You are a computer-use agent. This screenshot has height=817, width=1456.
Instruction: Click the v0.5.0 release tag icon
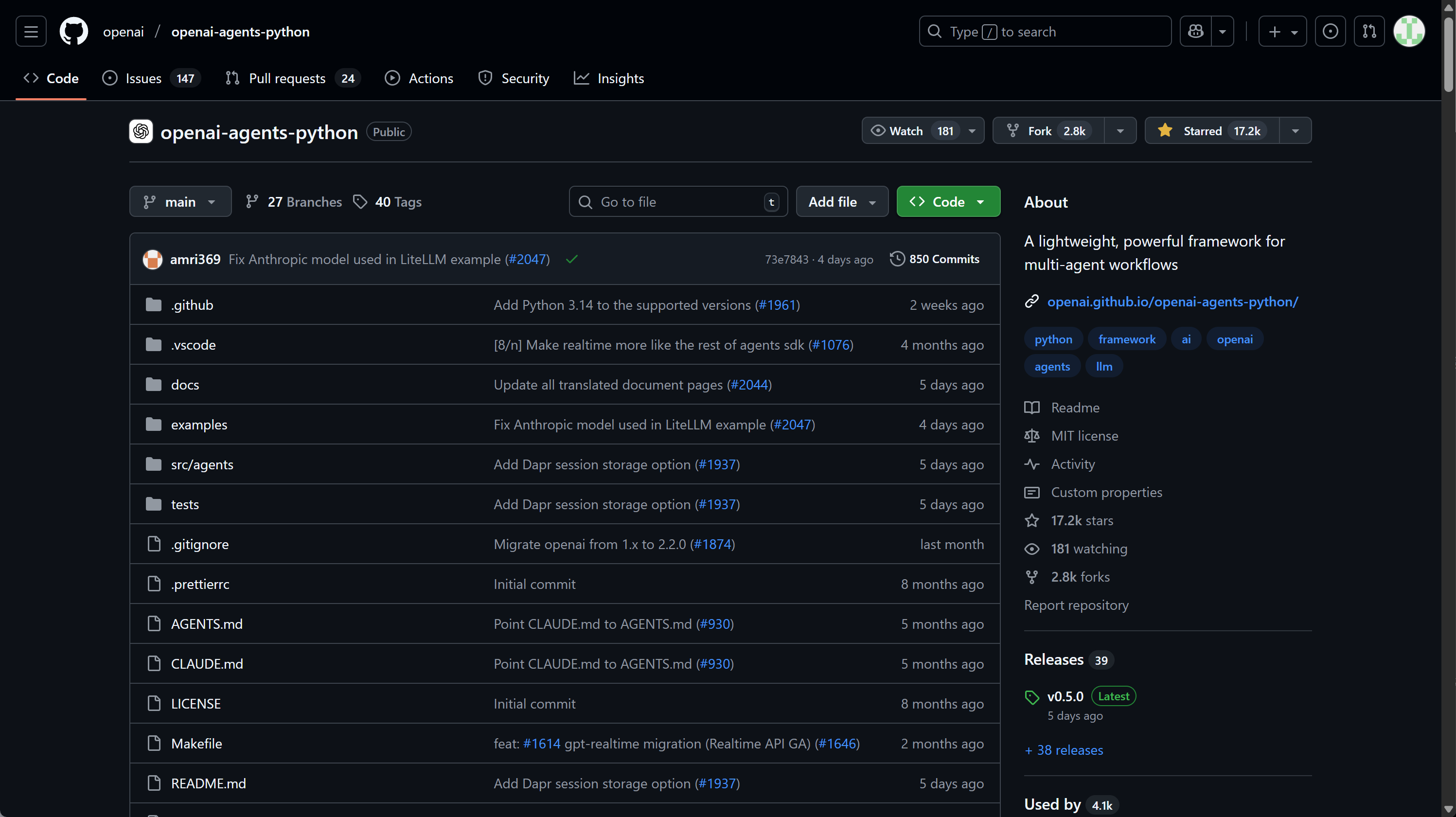[1032, 697]
